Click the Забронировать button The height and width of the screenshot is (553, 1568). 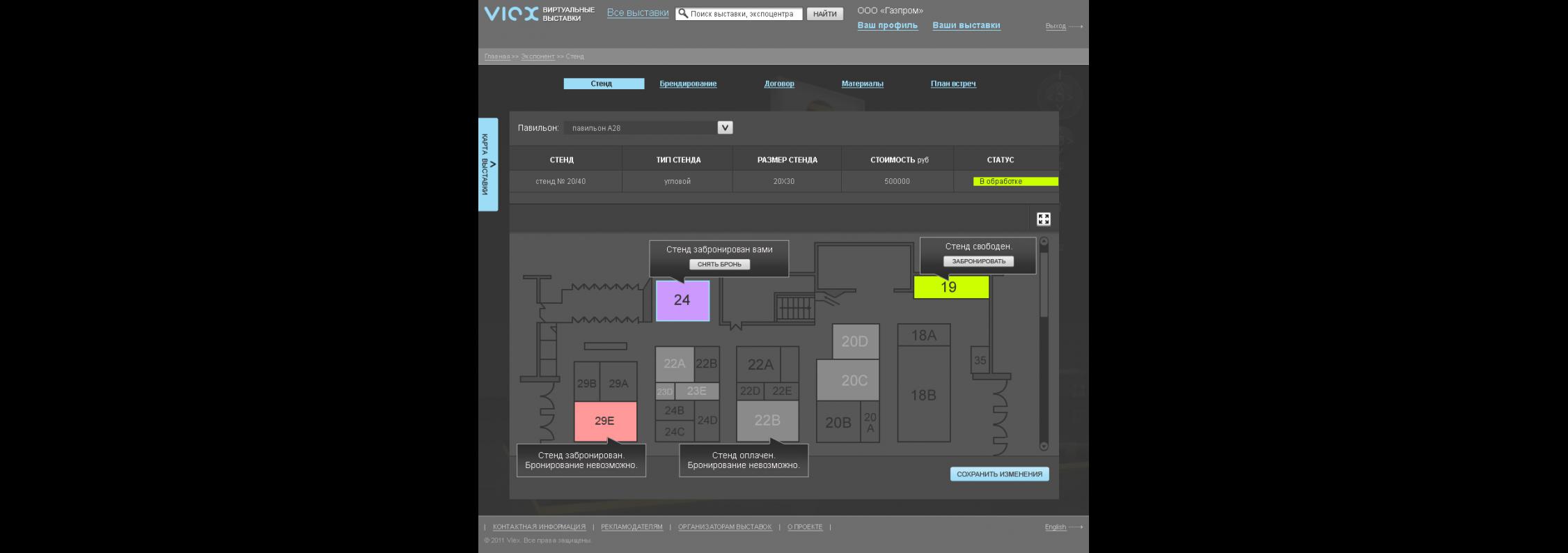pyautogui.click(x=978, y=261)
